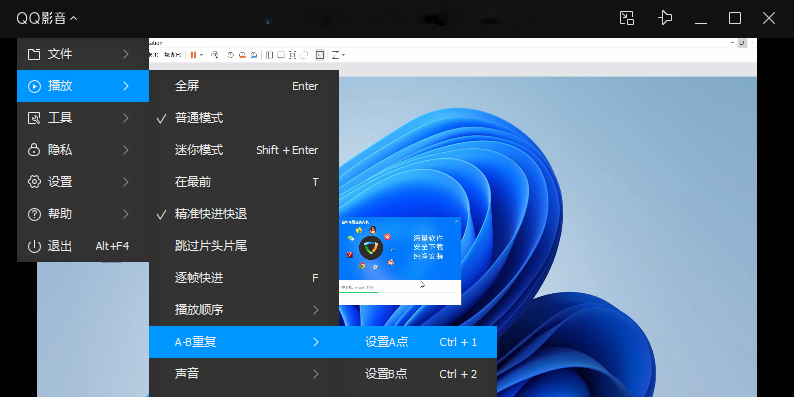
Task: Click the Shift + Enter shortcut label
Action: click(x=287, y=150)
